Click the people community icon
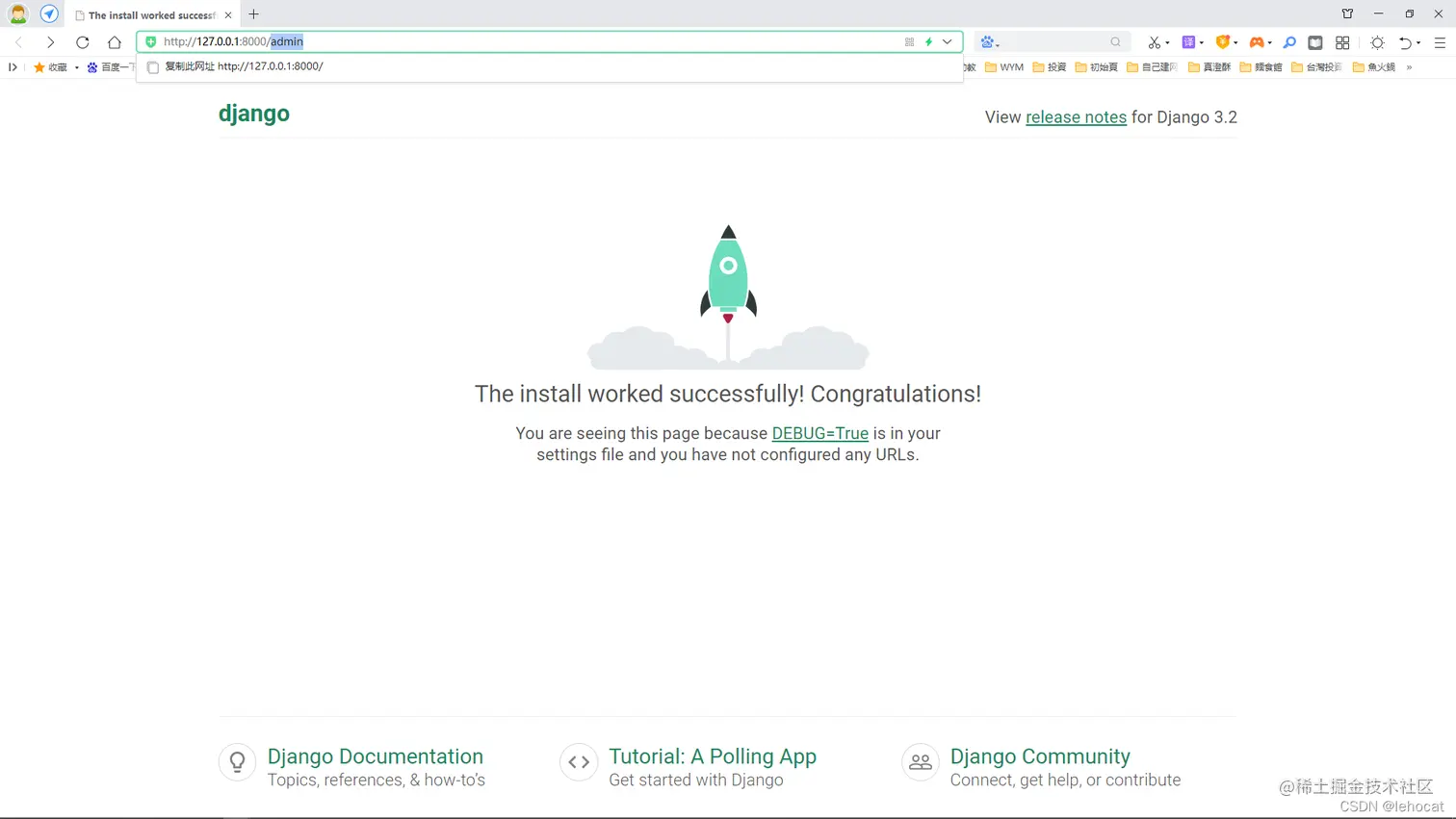Viewport: 1456px width, 819px height. click(921, 762)
